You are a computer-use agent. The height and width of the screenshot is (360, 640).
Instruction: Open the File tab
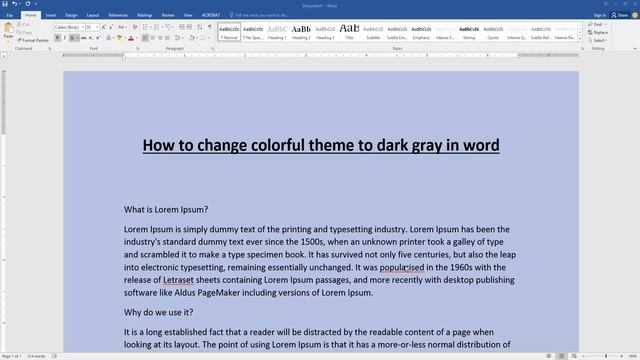click(x=9, y=15)
